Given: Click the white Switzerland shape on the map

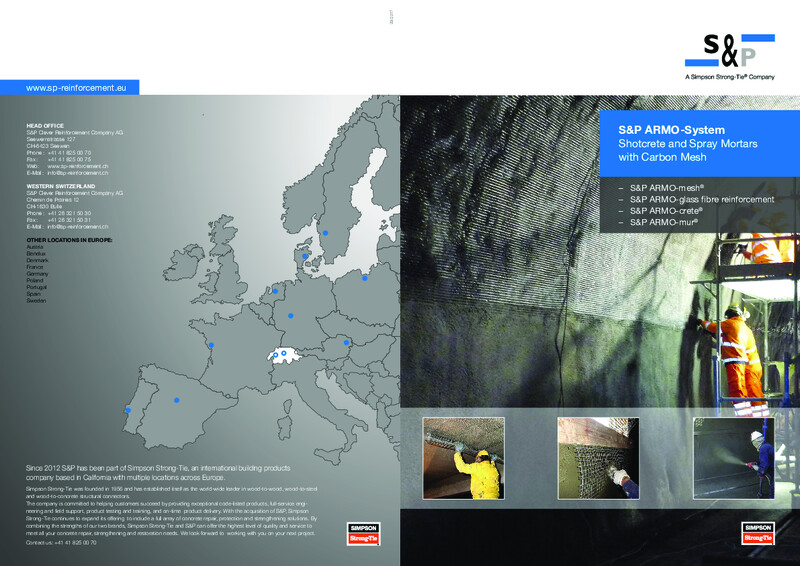Looking at the screenshot, I should 284,355.
